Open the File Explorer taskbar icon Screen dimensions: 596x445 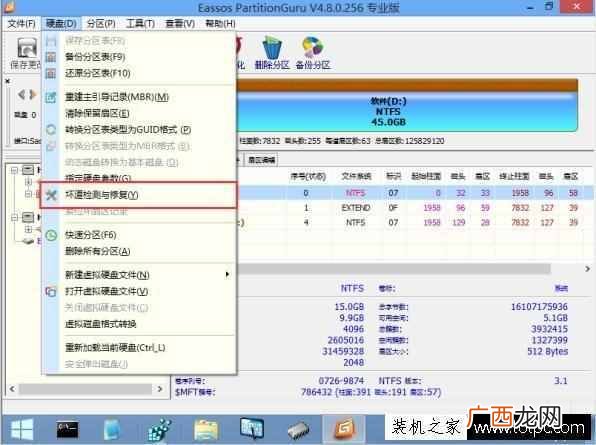[x=206, y=430]
